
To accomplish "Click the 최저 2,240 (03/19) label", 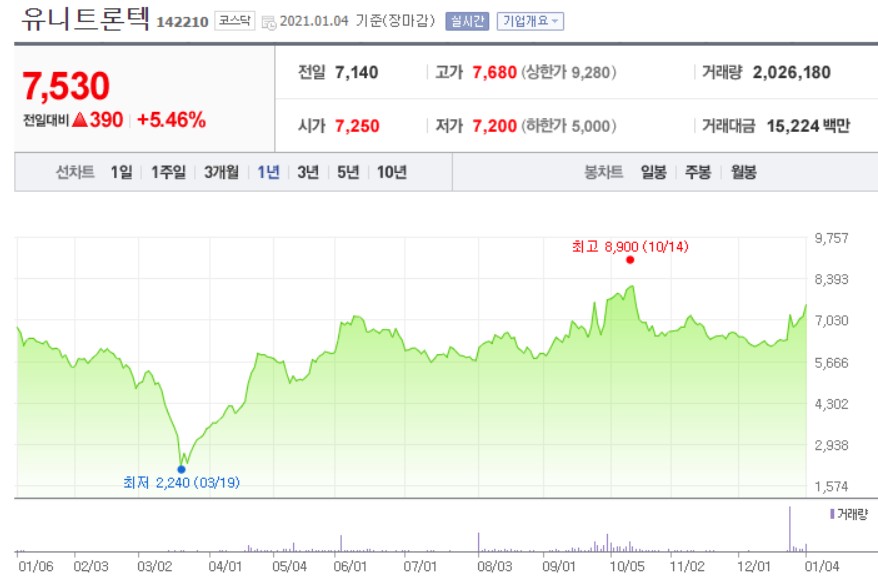I will 181,482.
